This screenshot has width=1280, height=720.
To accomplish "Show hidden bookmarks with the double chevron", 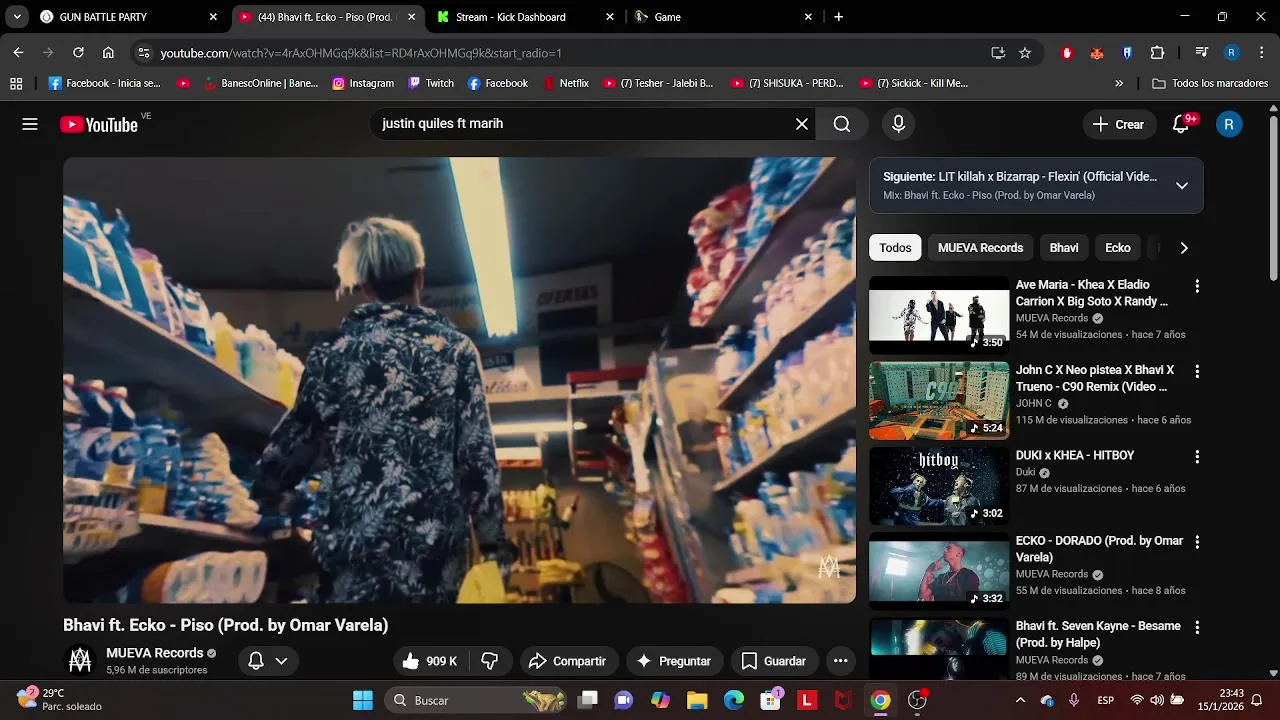I will [1119, 83].
